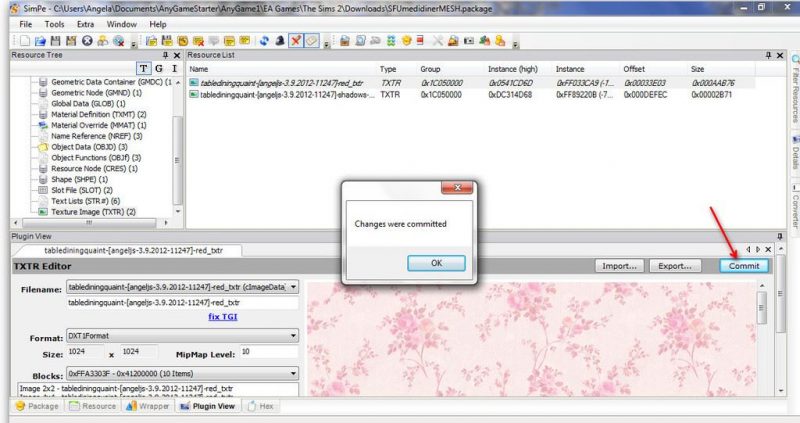Go to the previous plugin tab arrow
This screenshot has width=800, height=423.
(x=748, y=250)
